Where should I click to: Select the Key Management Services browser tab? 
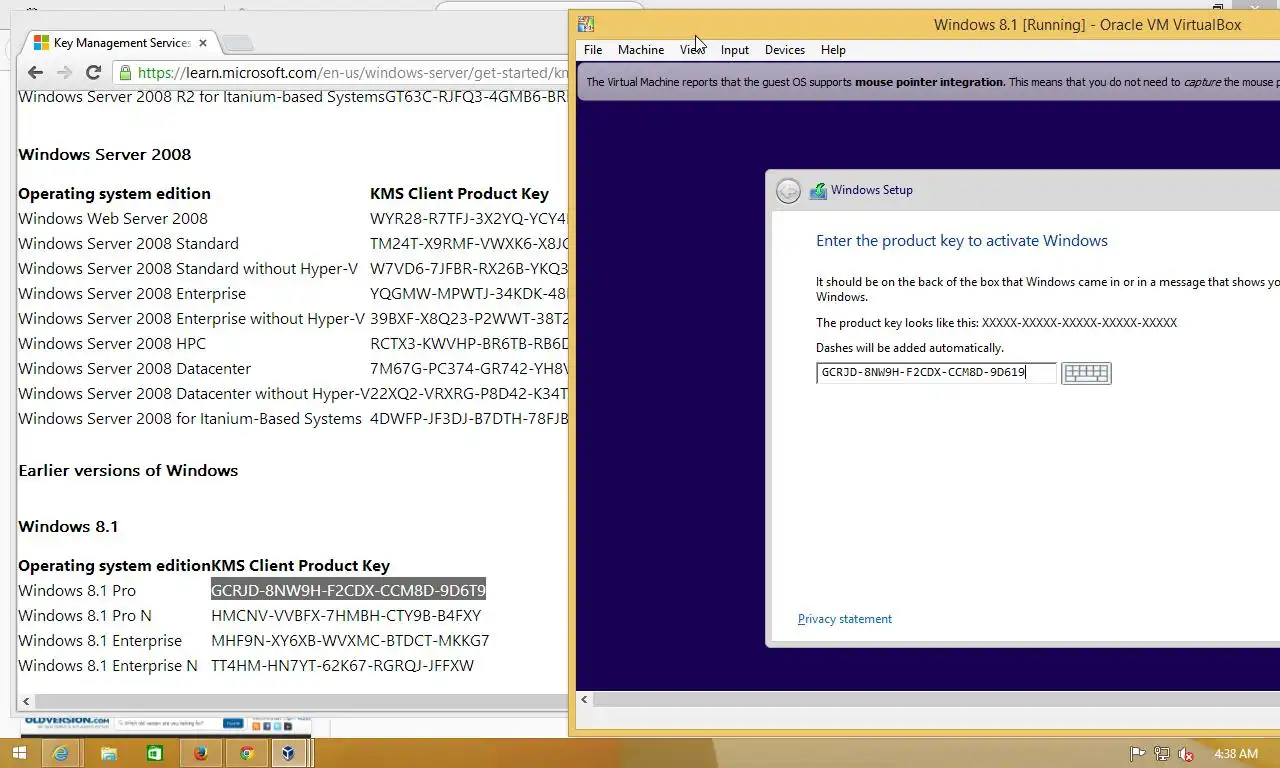pyautogui.click(x=120, y=43)
